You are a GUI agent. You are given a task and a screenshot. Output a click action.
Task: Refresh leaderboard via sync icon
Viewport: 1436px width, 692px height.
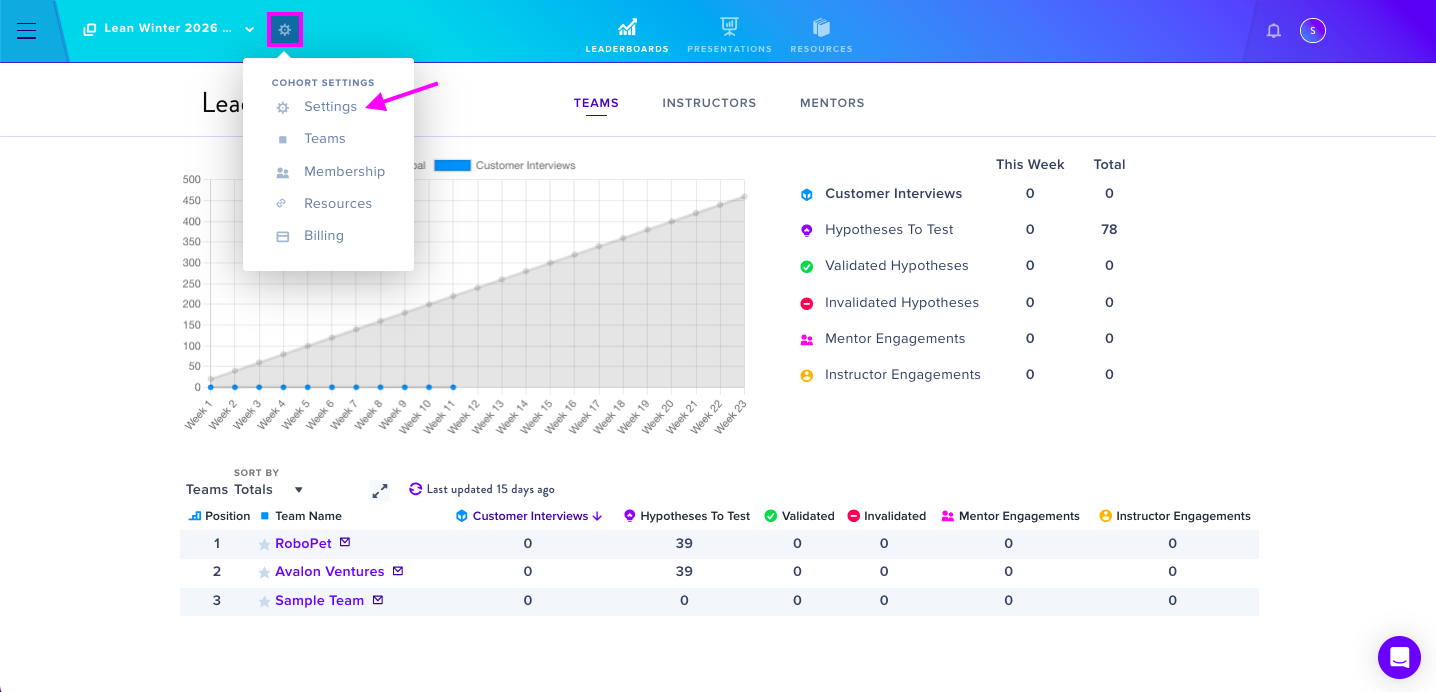[x=416, y=489]
